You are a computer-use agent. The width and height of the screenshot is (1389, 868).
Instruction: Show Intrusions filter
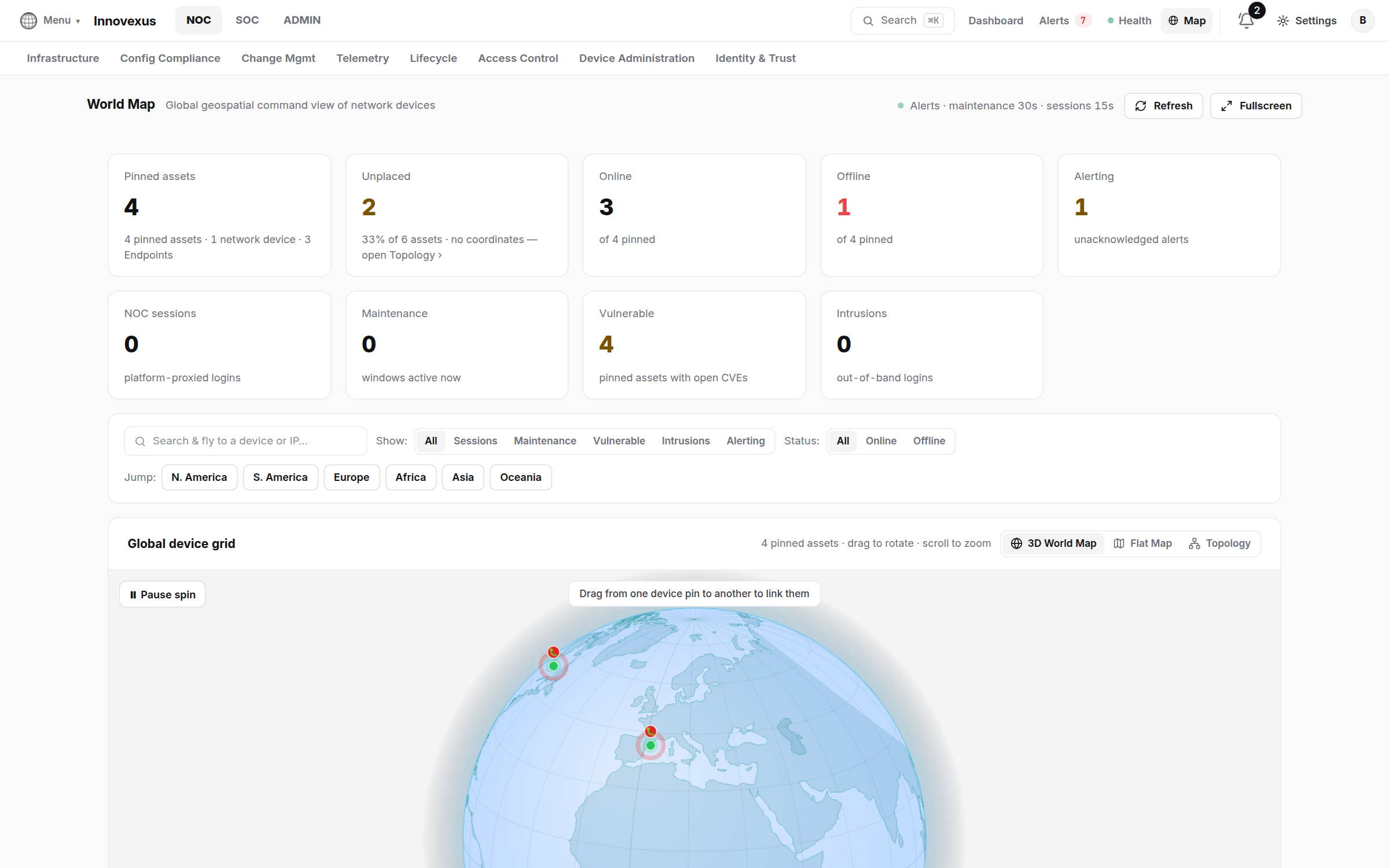(x=685, y=441)
